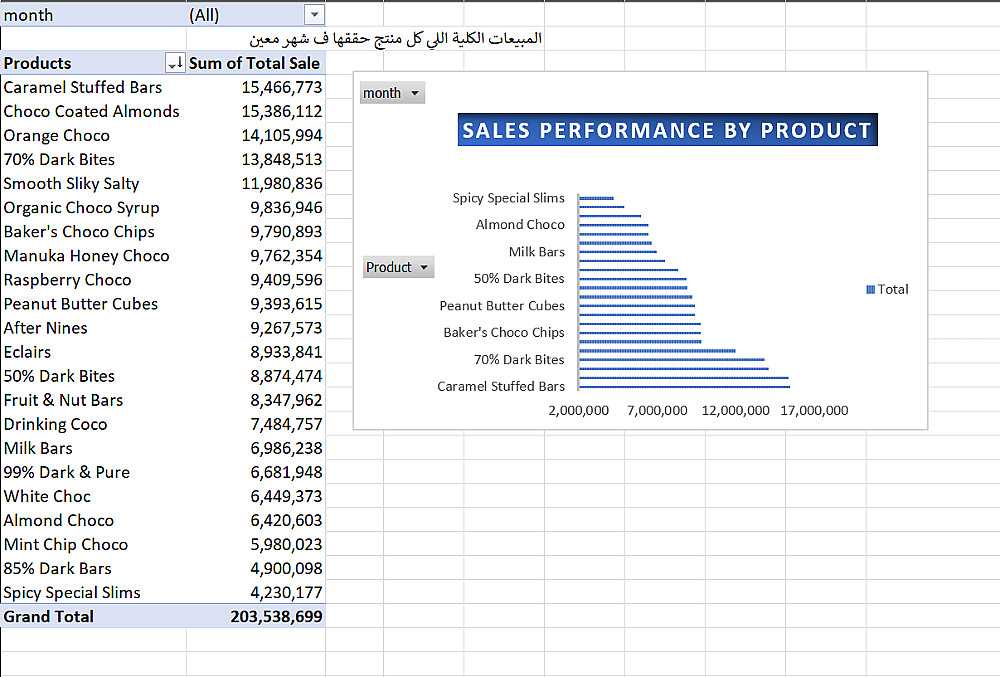This screenshot has width=1000, height=677.
Task: Select the Sales Performance by Product chart title
Action: point(667,130)
